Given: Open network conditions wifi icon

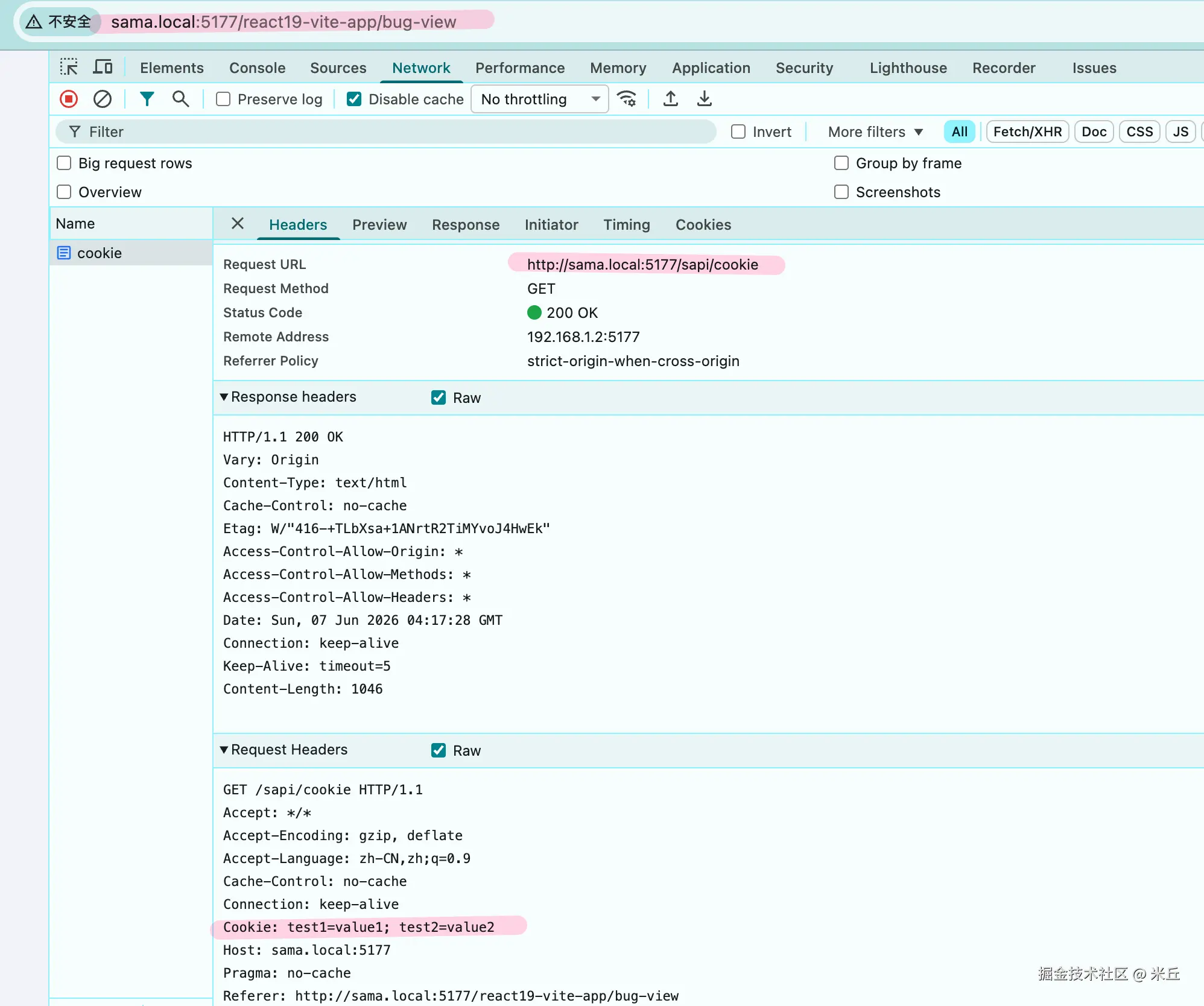Looking at the screenshot, I should pos(627,99).
